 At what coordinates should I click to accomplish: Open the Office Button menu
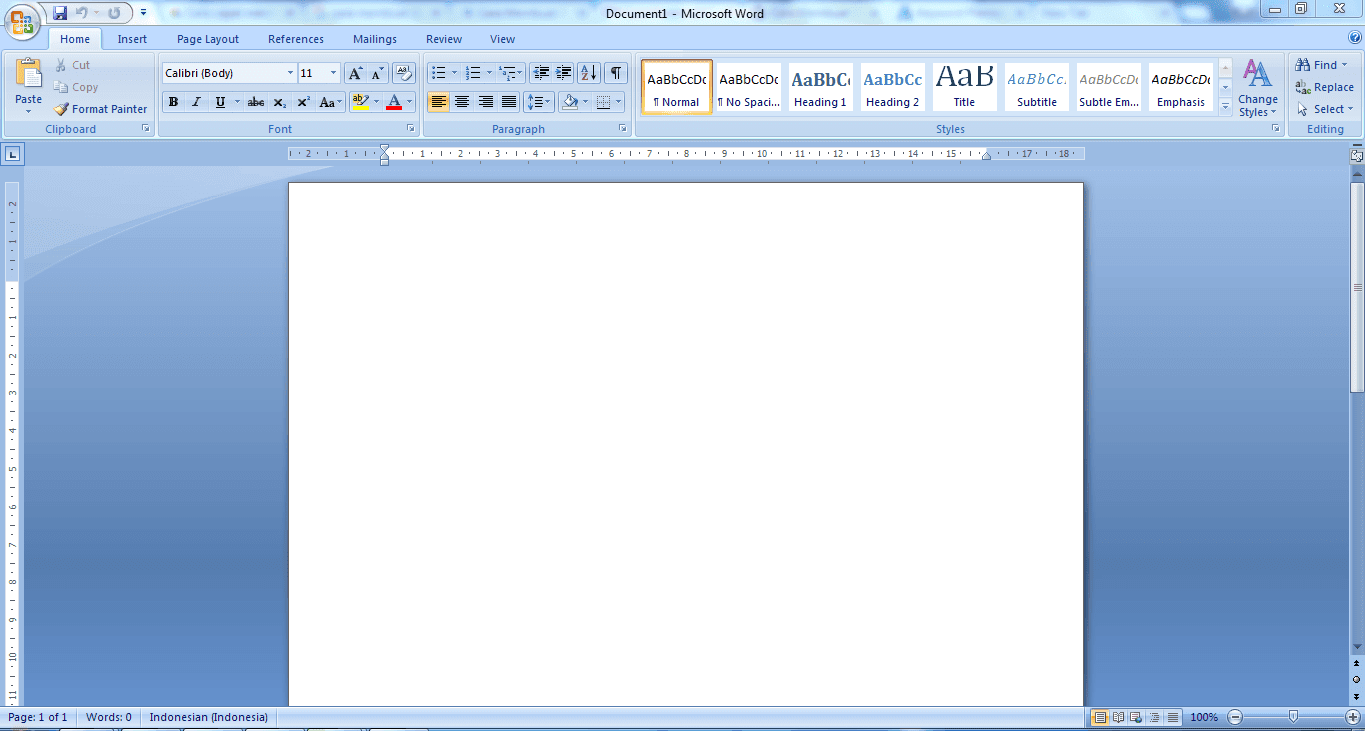click(x=23, y=22)
